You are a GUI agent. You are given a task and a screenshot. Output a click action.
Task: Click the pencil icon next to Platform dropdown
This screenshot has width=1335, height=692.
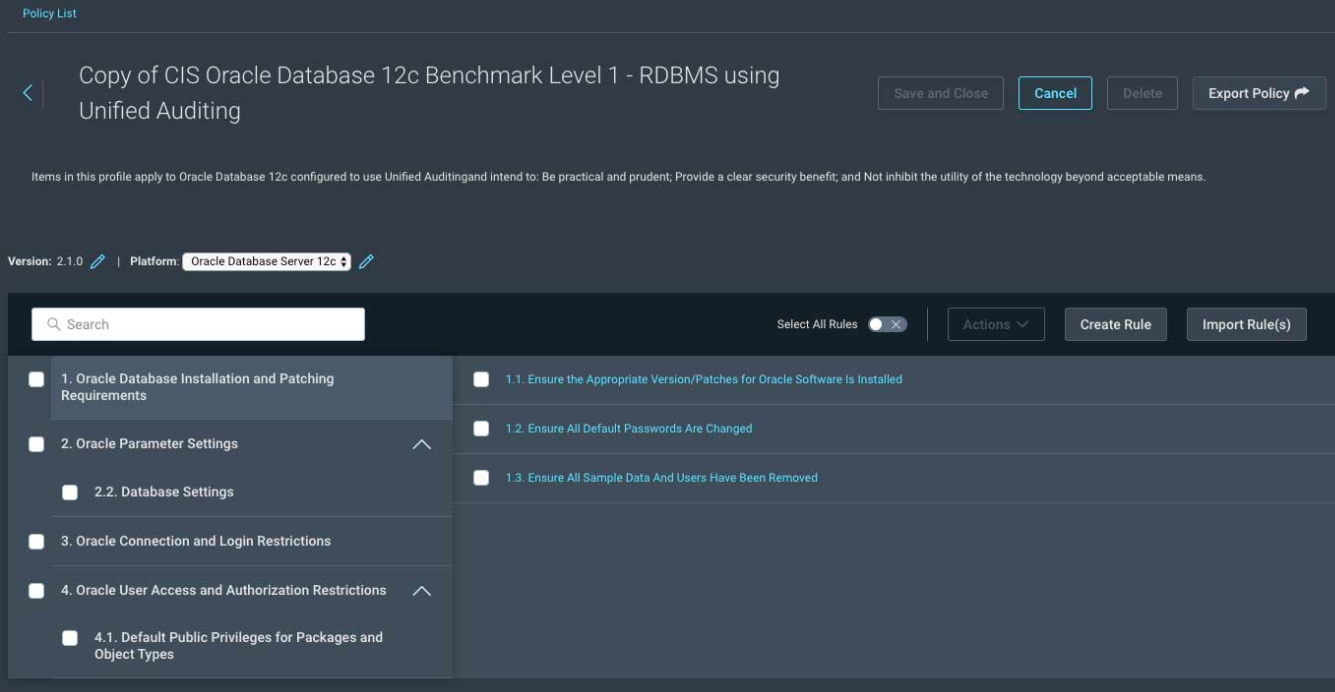366,261
